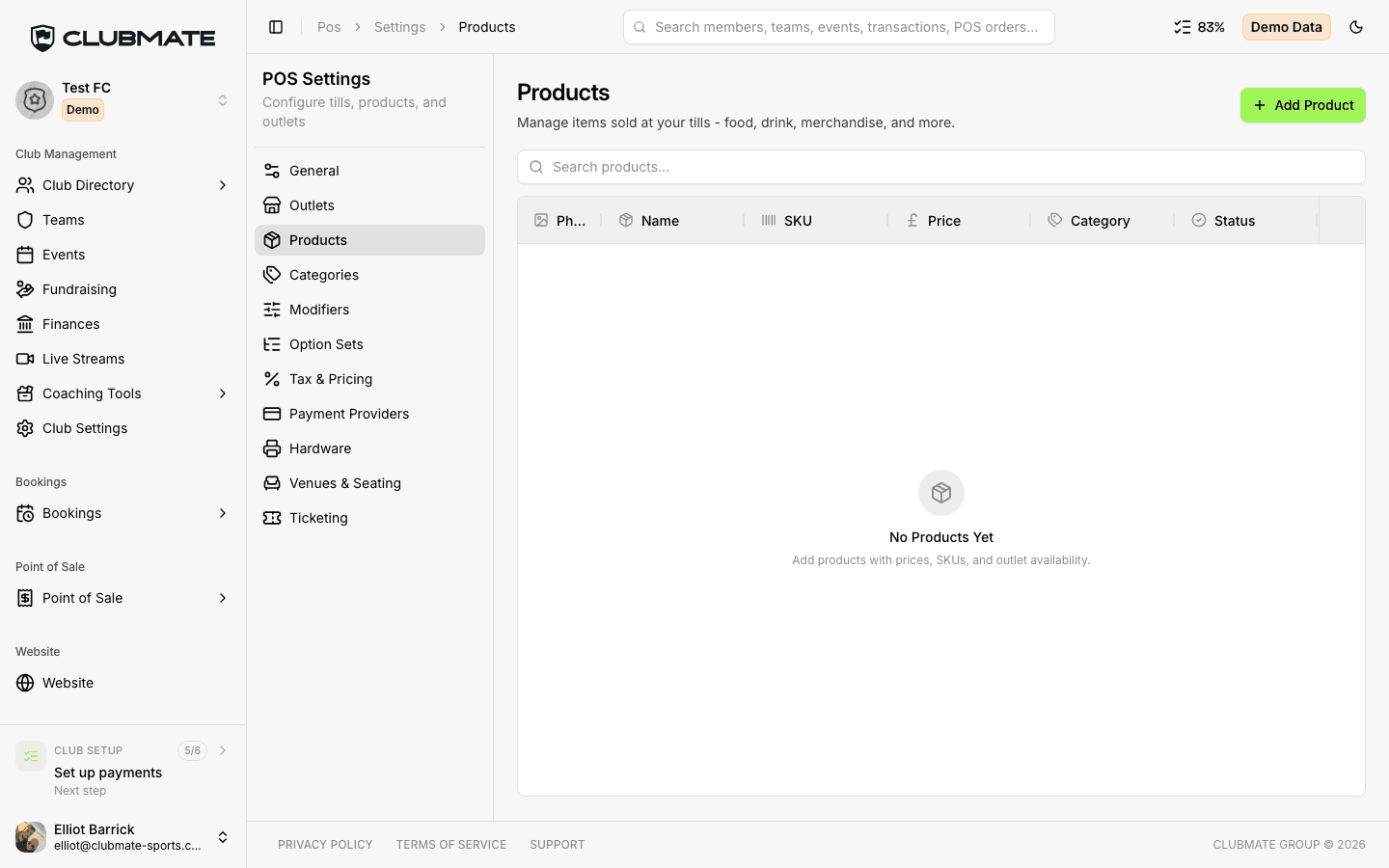The height and width of the screenshot is (868, 1389).
Task: Click the Club Settings gear icon
Action: [25, 428]
